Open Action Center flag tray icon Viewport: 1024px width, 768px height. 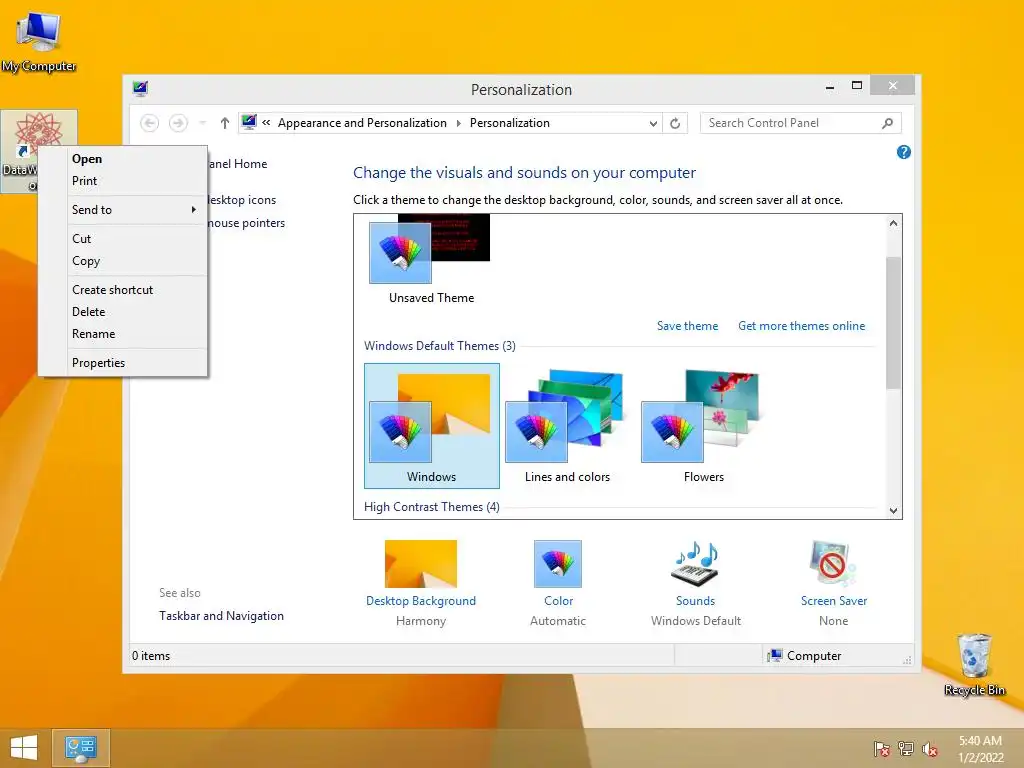tap(881, 748)
